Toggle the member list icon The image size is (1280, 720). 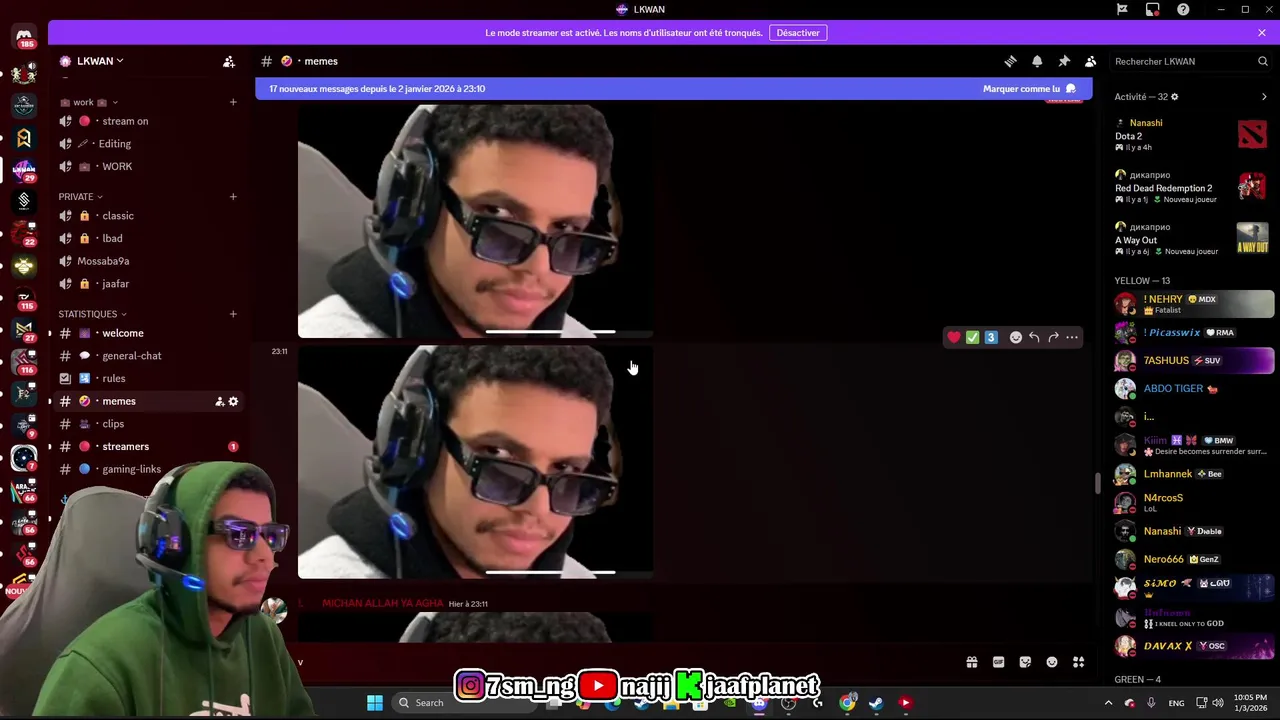pyautogui.click(x=1091, y=61)
